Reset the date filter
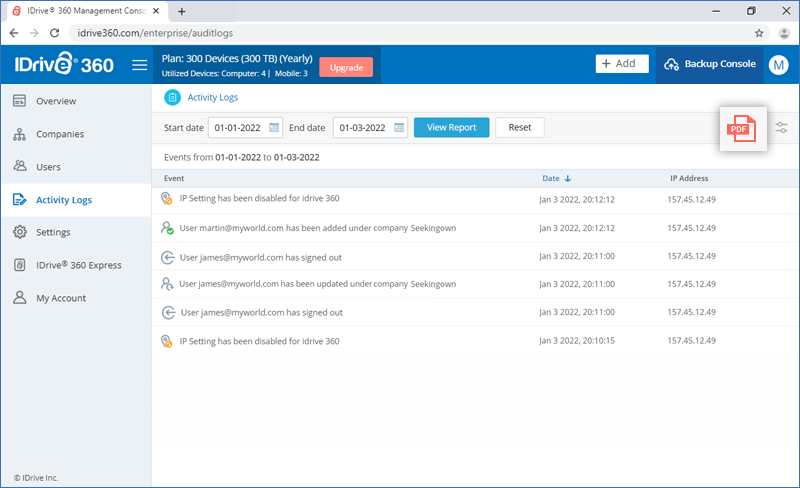 (519, 128)
